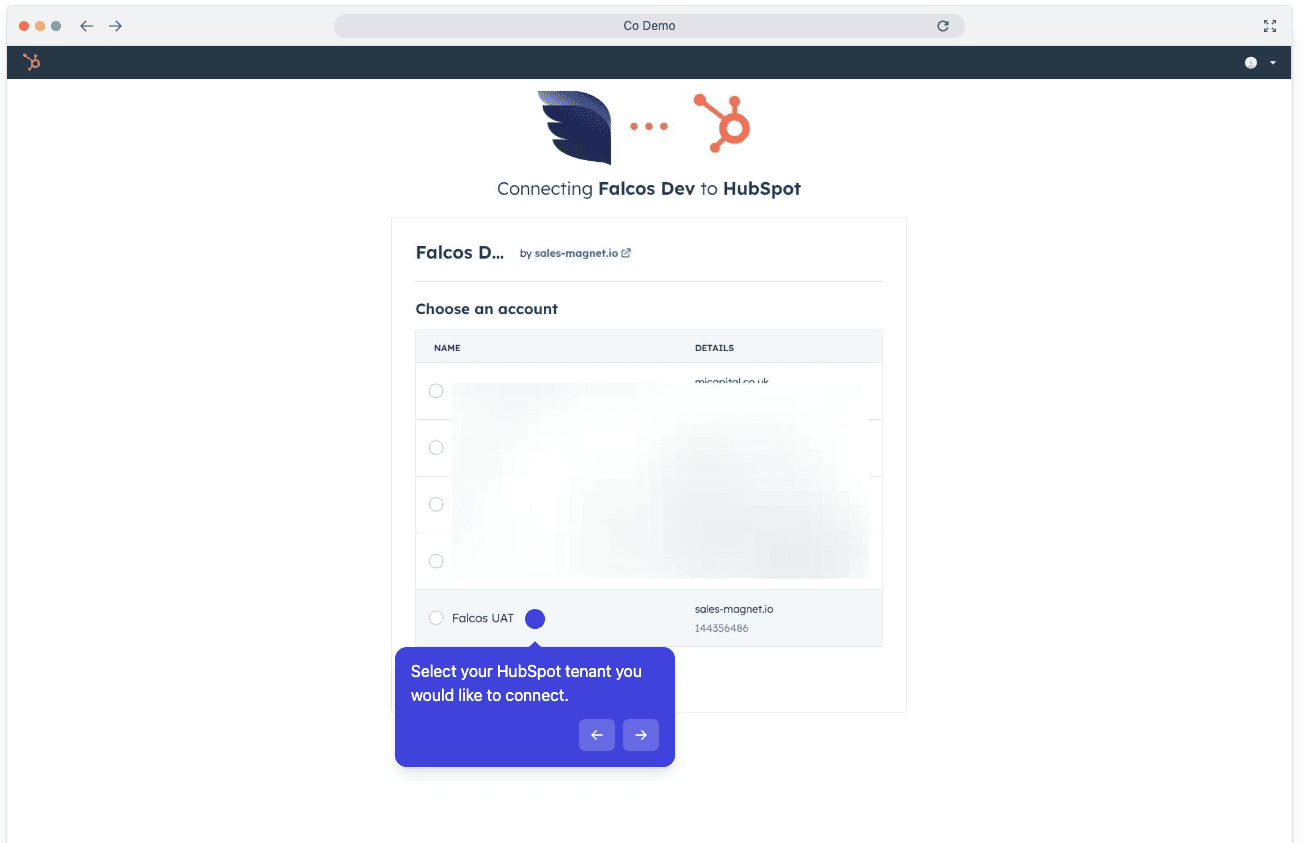Viewport: 1303px width, 843px height.
Task: Open HubSpot home via the sprocket logo
Action: point(32,63)
